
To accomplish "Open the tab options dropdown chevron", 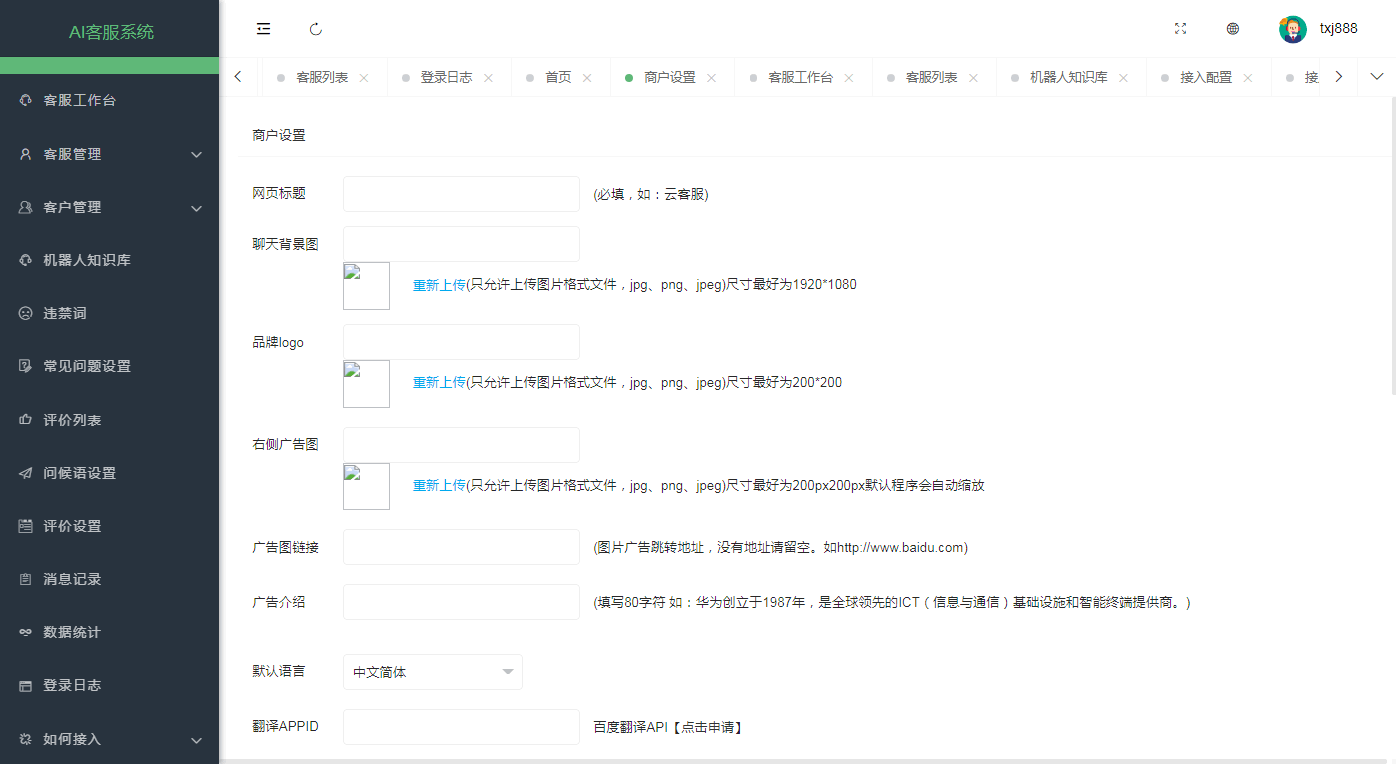I will coord(1376,77).
